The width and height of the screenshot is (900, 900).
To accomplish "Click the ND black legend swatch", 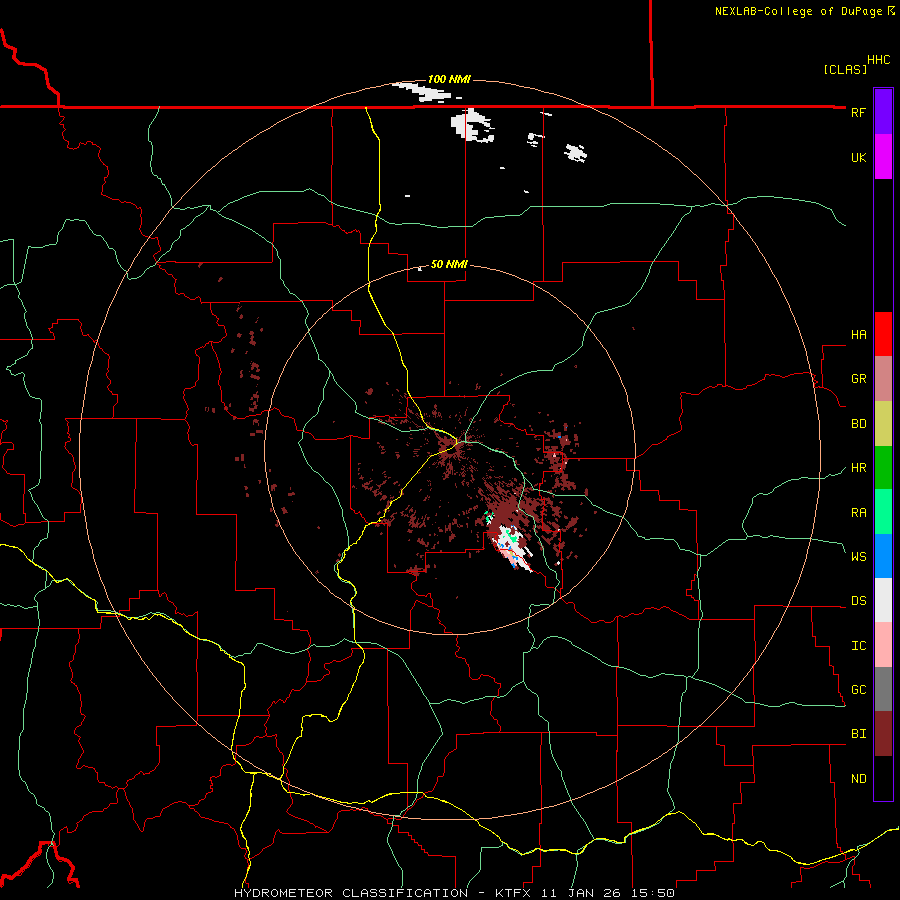I will click(x=883, y=778).
